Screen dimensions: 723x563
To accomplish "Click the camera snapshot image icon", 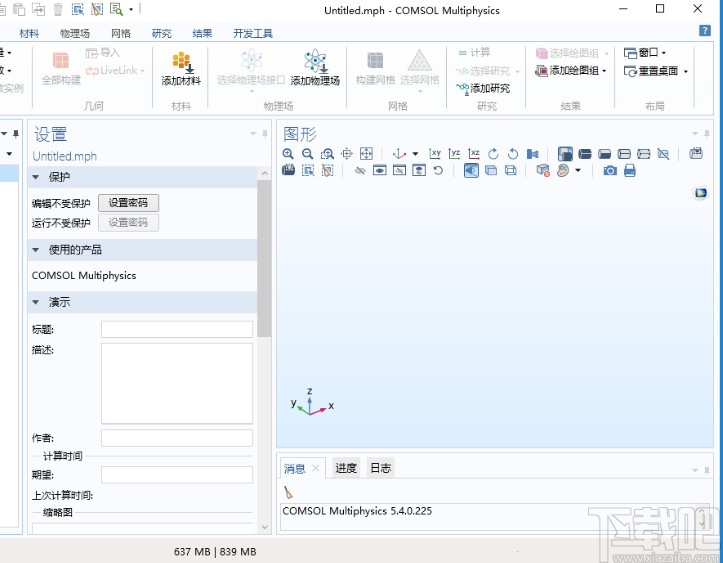I will (610, 171).
